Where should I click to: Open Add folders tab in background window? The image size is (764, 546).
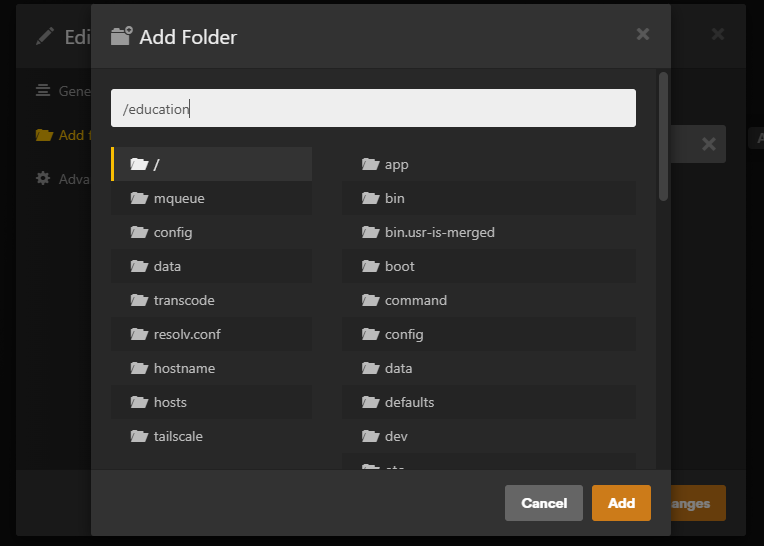63,135
